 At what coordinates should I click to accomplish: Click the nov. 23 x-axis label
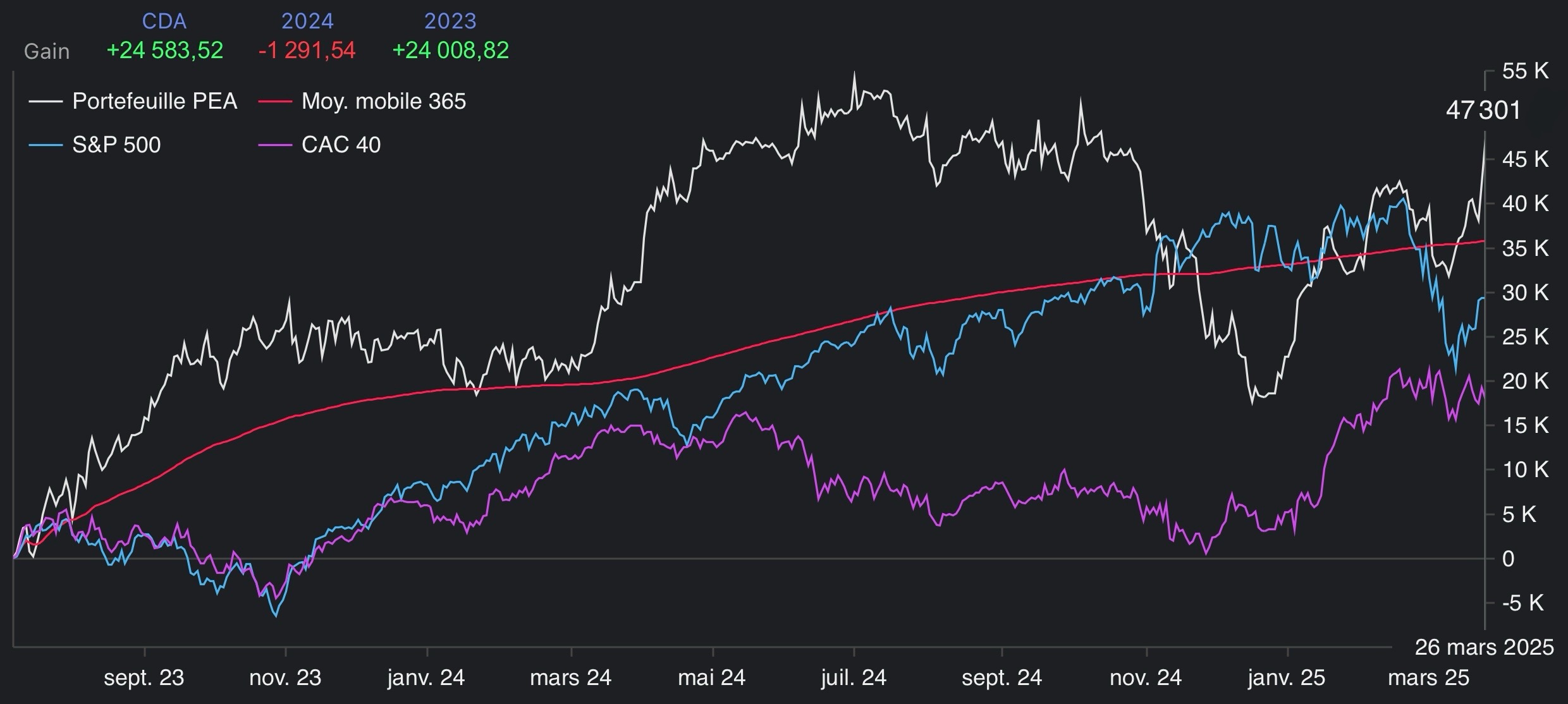[x=285, y=678]
